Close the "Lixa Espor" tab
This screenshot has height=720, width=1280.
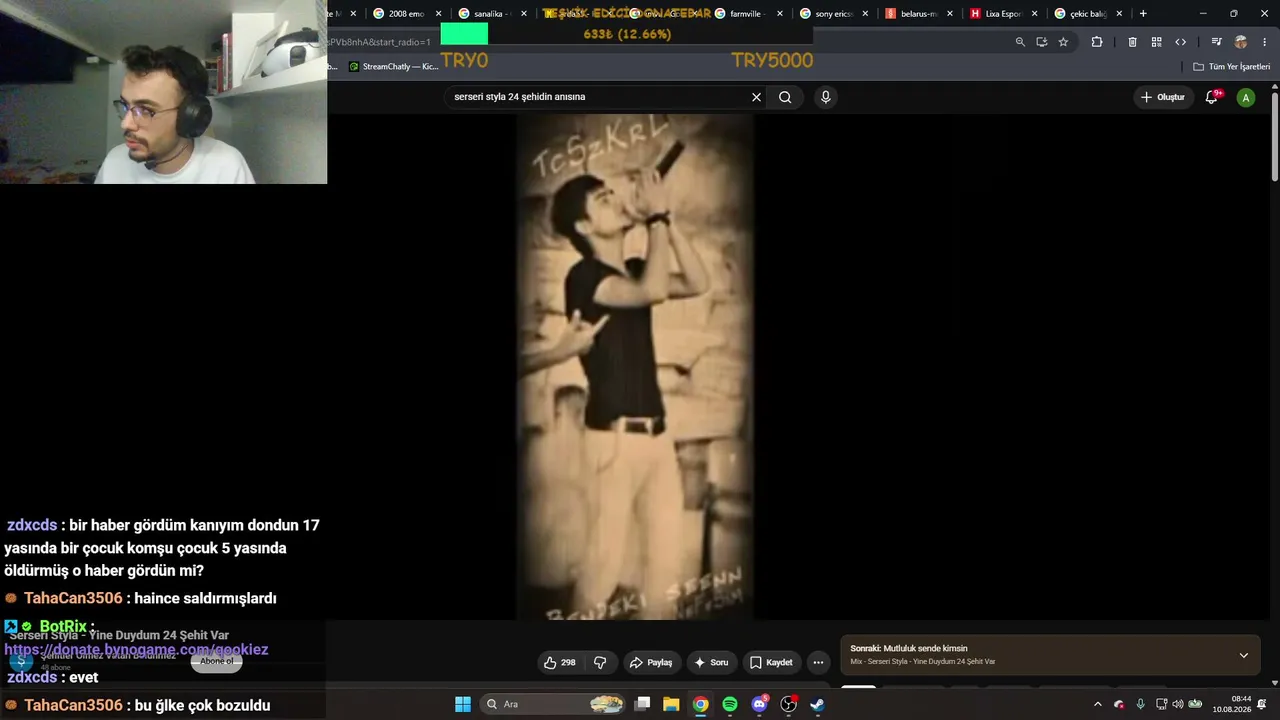coord(1034,14)
